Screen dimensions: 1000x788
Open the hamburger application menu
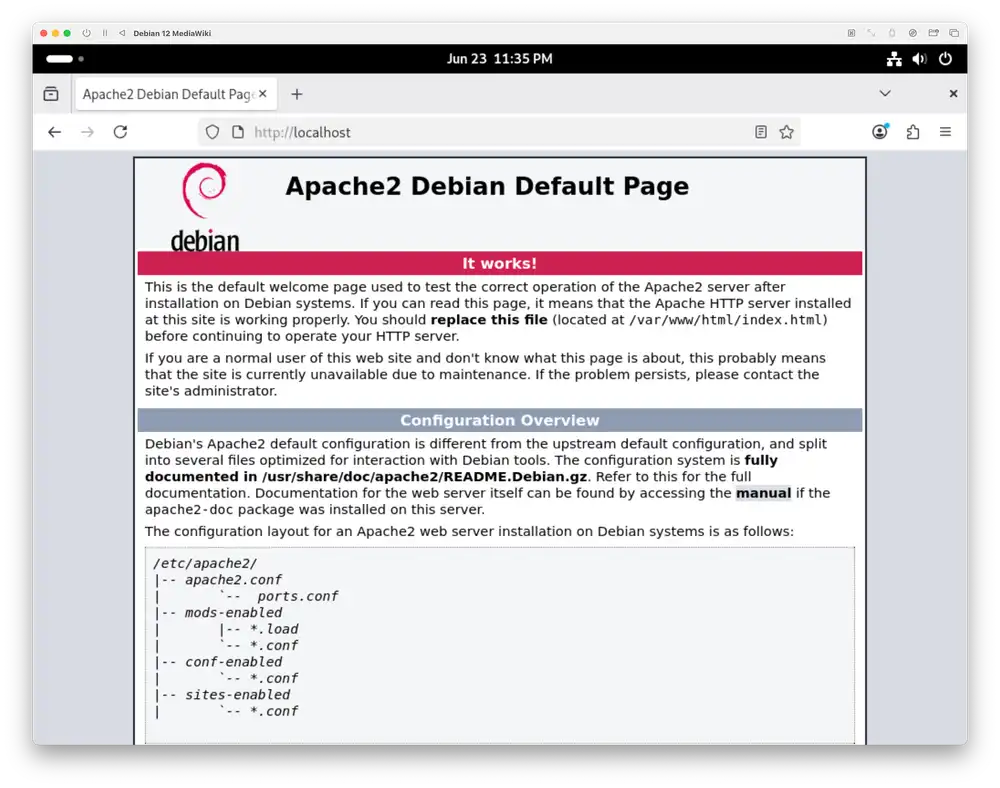945,132
